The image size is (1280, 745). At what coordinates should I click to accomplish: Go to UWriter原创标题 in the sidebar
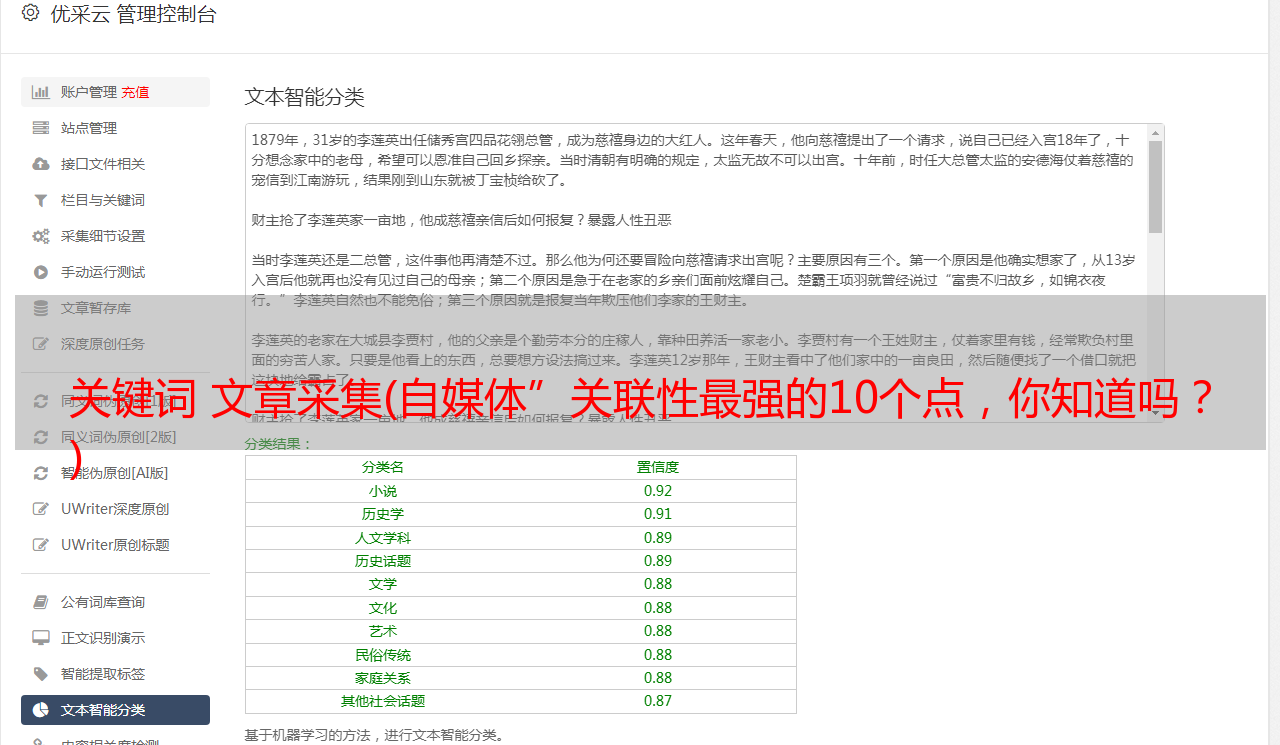(x=114, y=545)
